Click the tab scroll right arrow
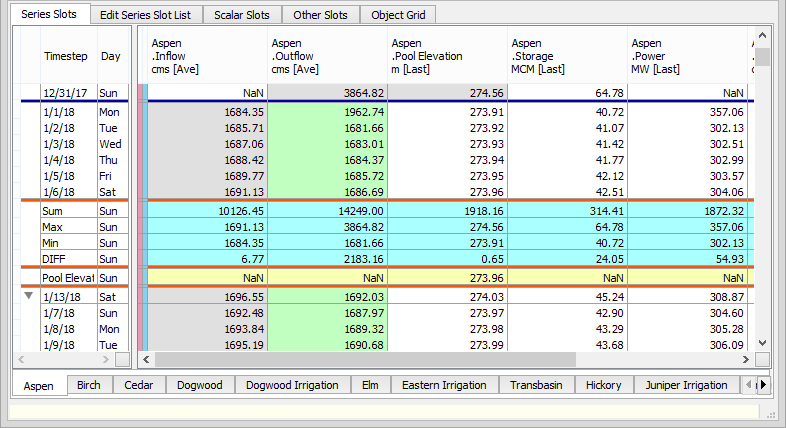Screen dimensions: 786x428 click(x=764, y=385)
